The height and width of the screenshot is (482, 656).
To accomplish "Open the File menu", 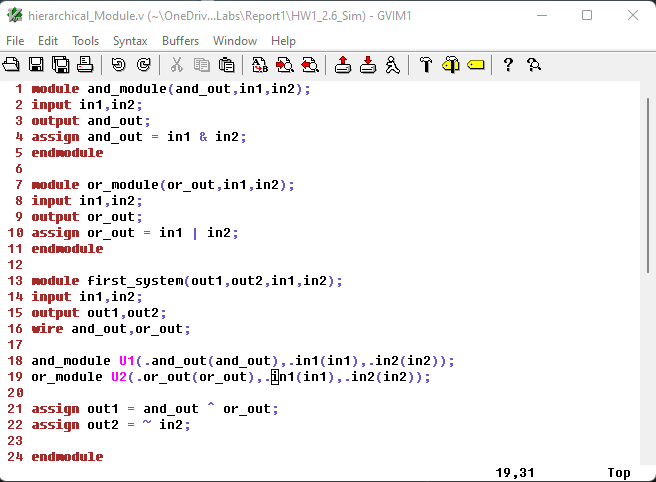I will (15, 41).
